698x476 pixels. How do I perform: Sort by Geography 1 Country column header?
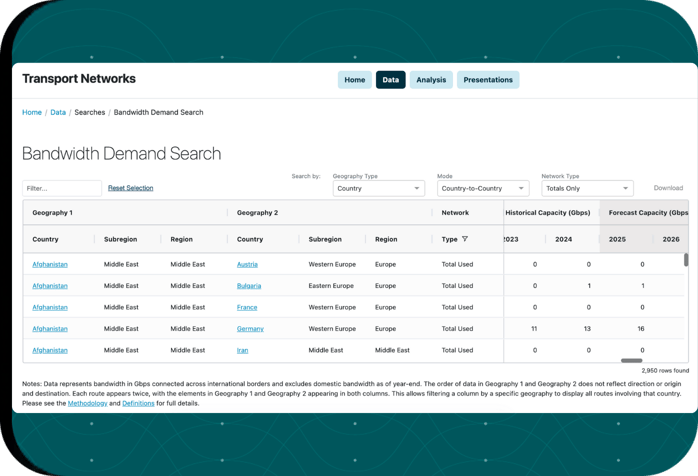click(45, 239)
